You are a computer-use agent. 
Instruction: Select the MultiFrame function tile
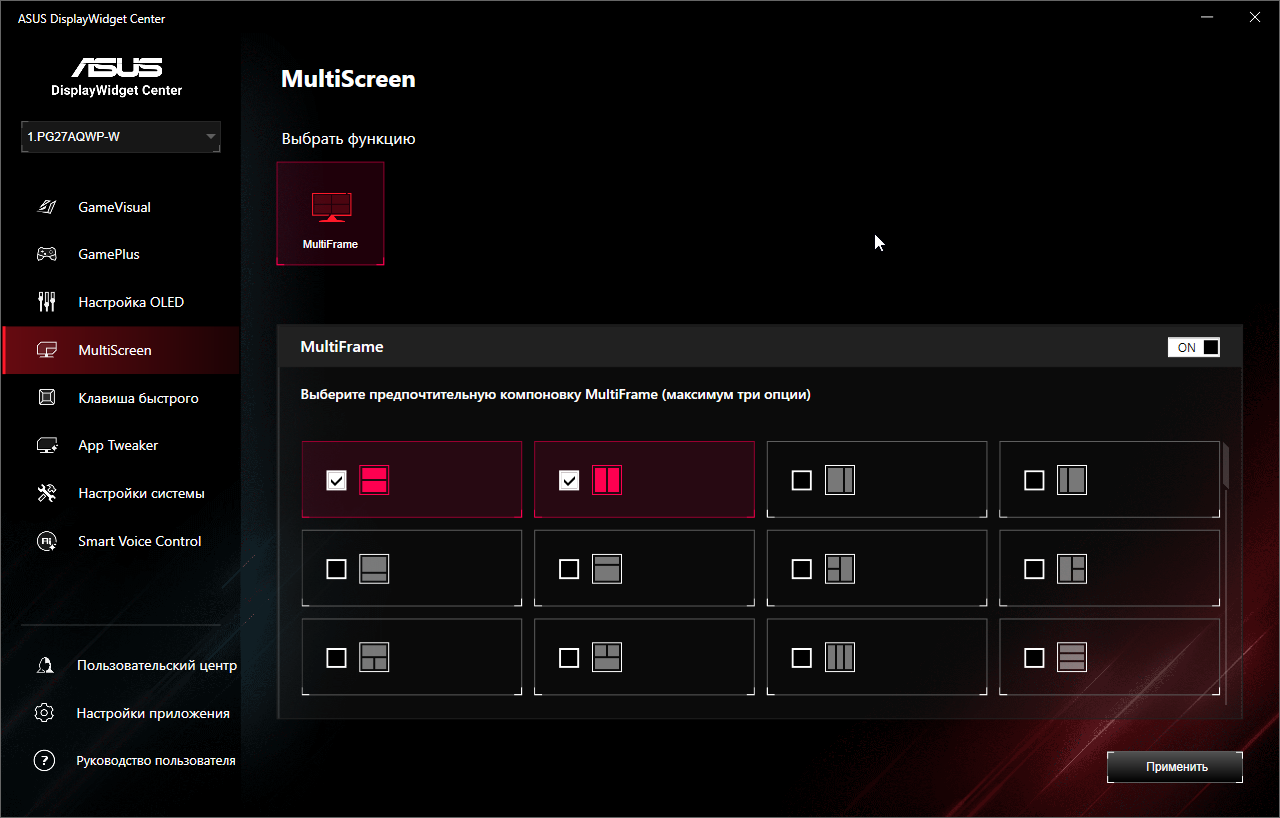click(330, 213)
